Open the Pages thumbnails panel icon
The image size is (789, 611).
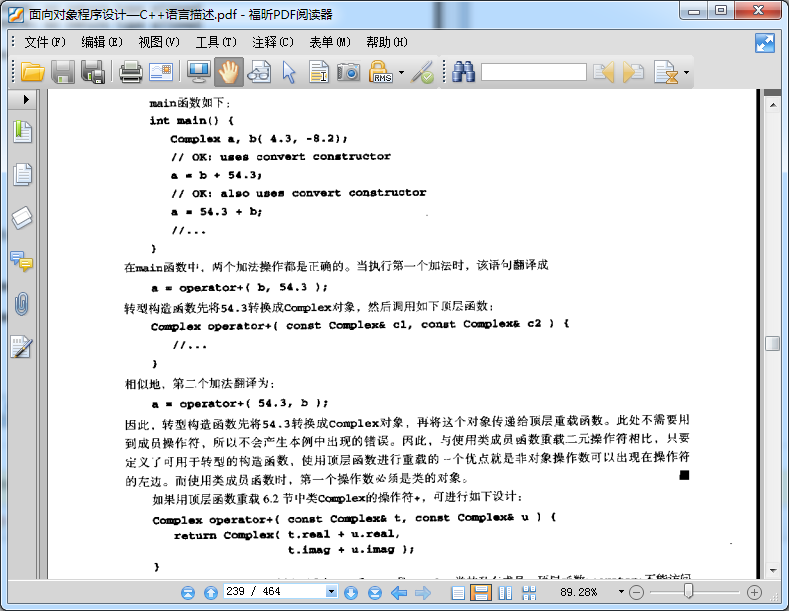coord(22,174)
